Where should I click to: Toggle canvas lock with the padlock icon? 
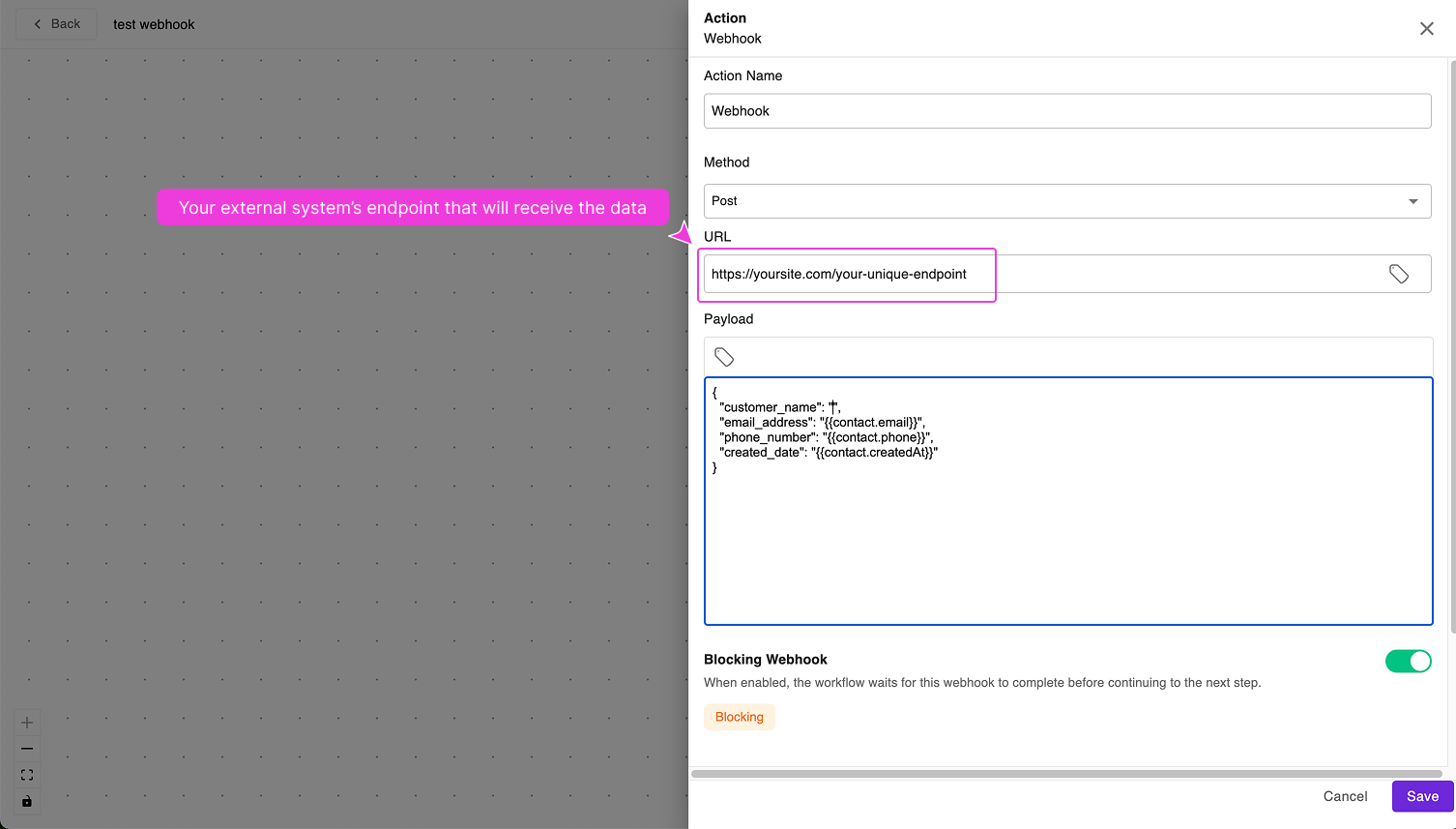point(27,801)
